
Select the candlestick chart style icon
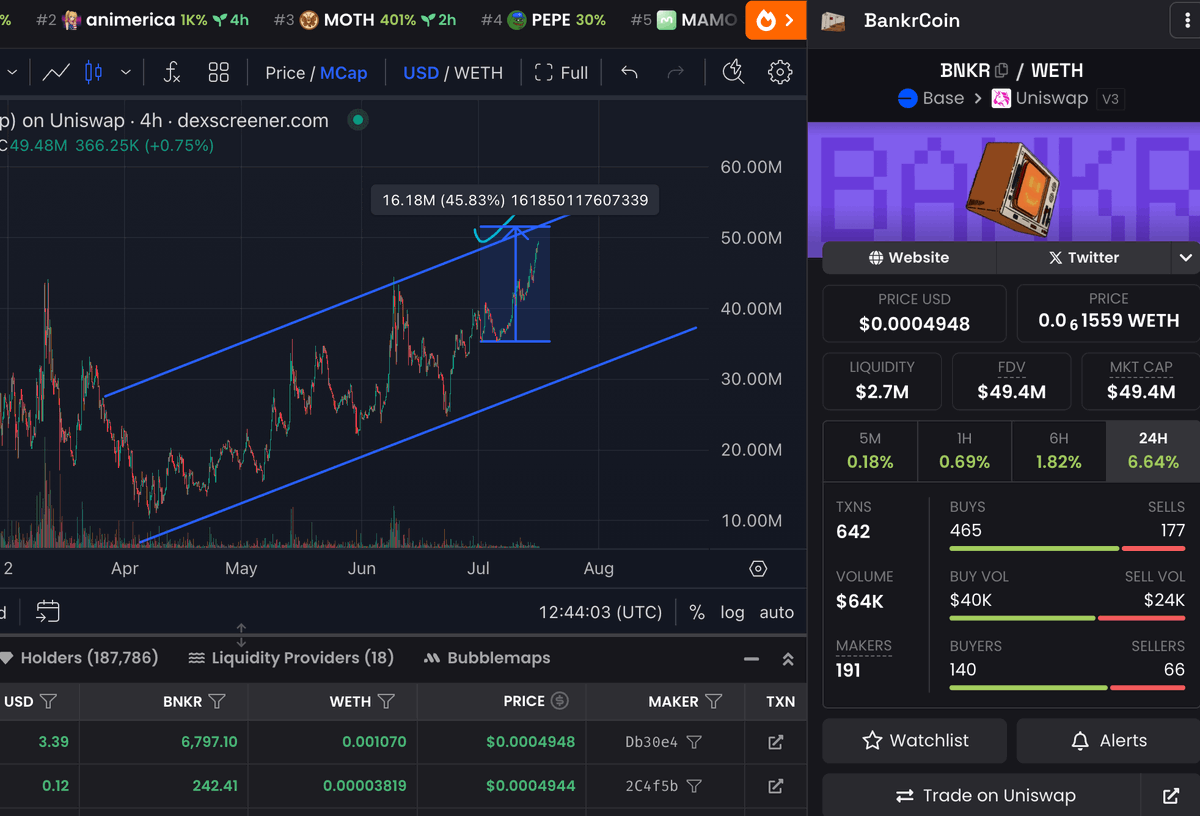tap(93, 72)
